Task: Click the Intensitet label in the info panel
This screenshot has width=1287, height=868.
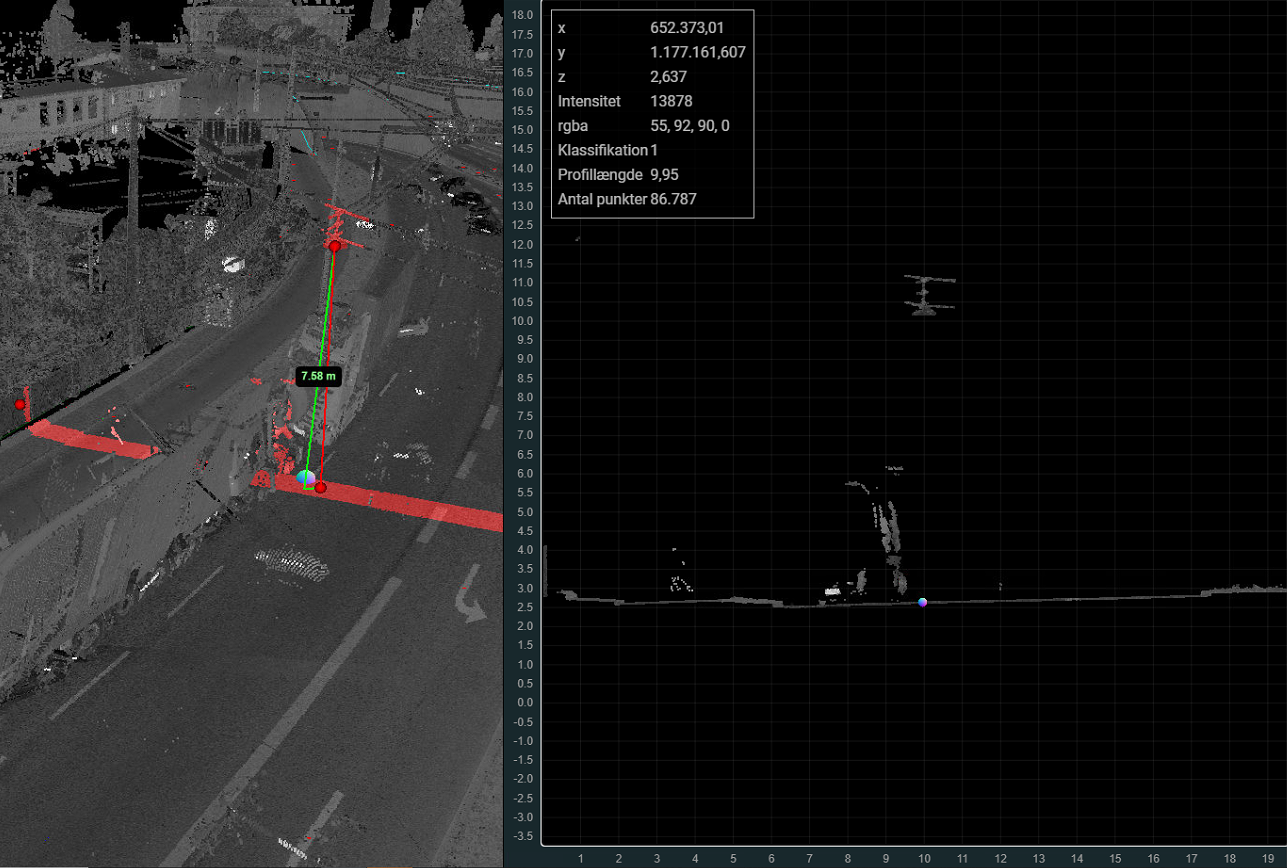Action: point(589,101)
